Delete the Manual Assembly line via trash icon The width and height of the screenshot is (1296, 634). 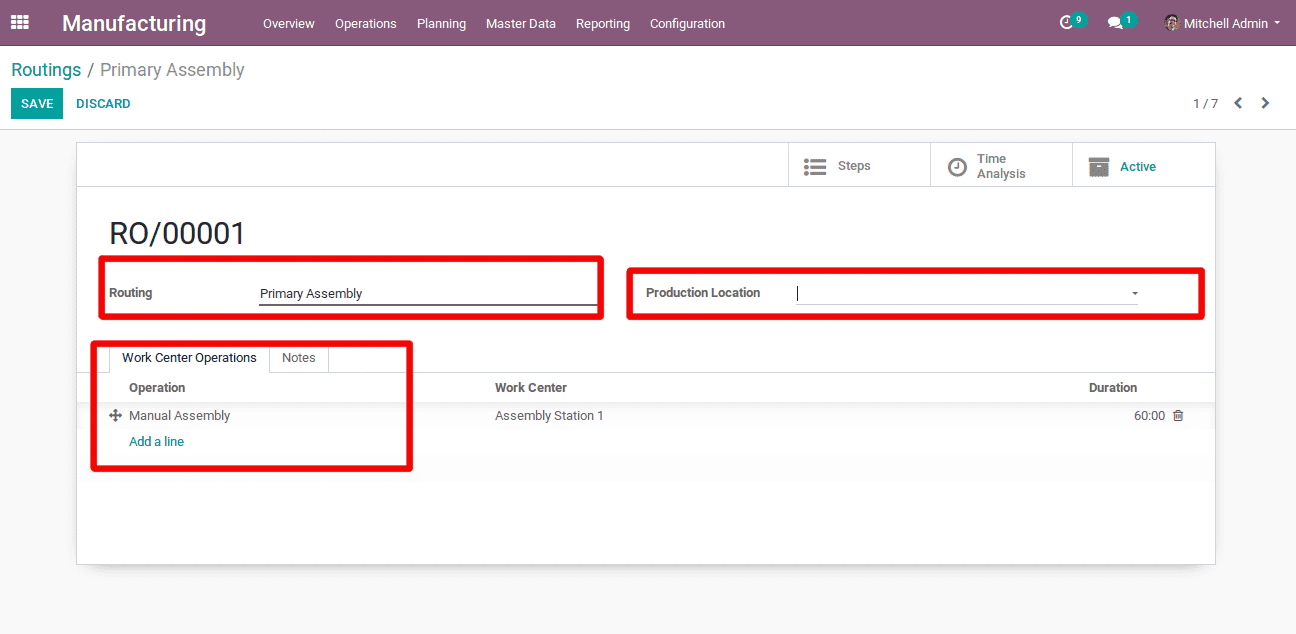tap(1178, 416)
